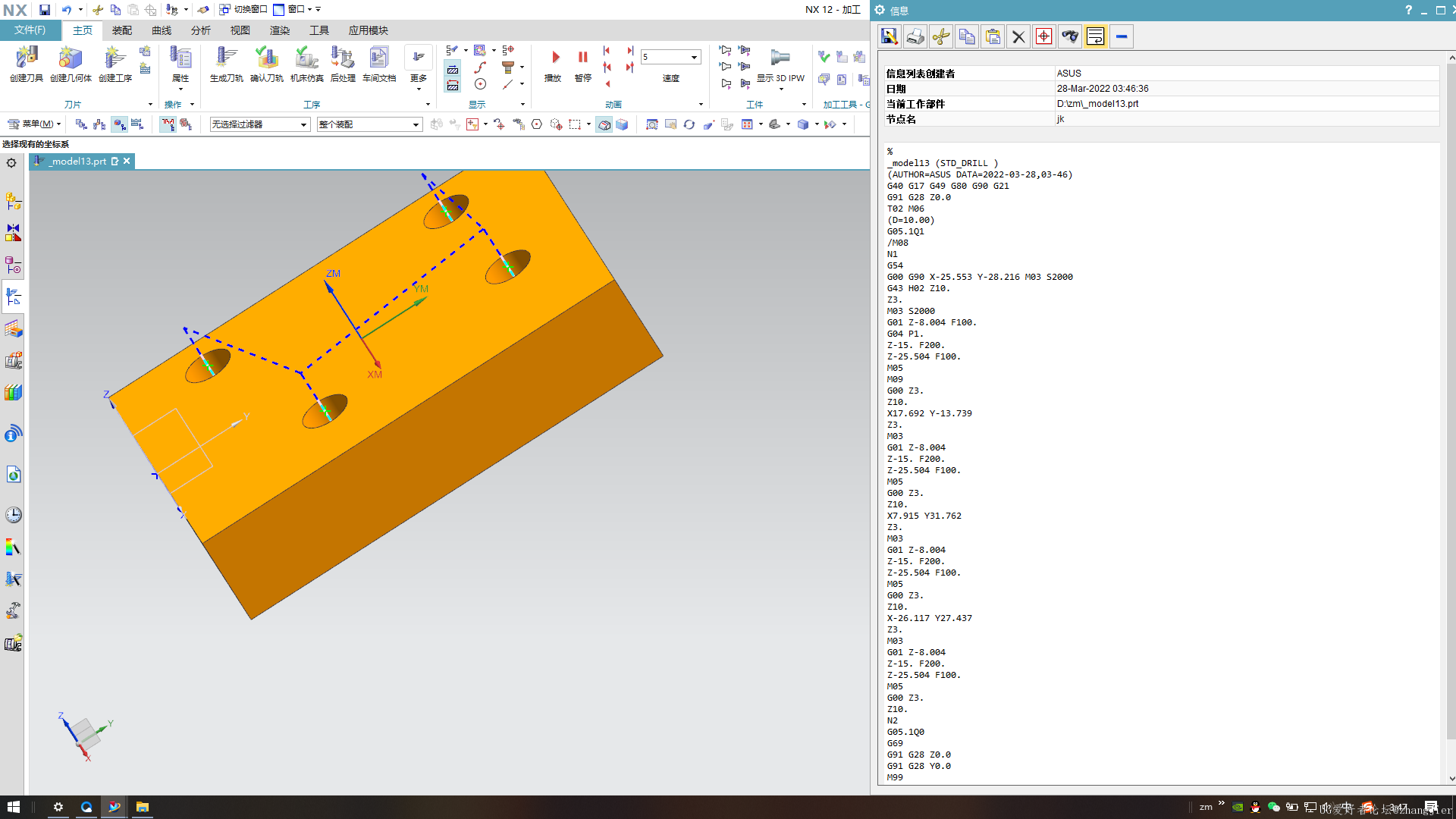Image resolution: width=1456 pixels, height=819 pixels.
Task: Expand the 动画 group options arrow
Action: coord(701,105)
